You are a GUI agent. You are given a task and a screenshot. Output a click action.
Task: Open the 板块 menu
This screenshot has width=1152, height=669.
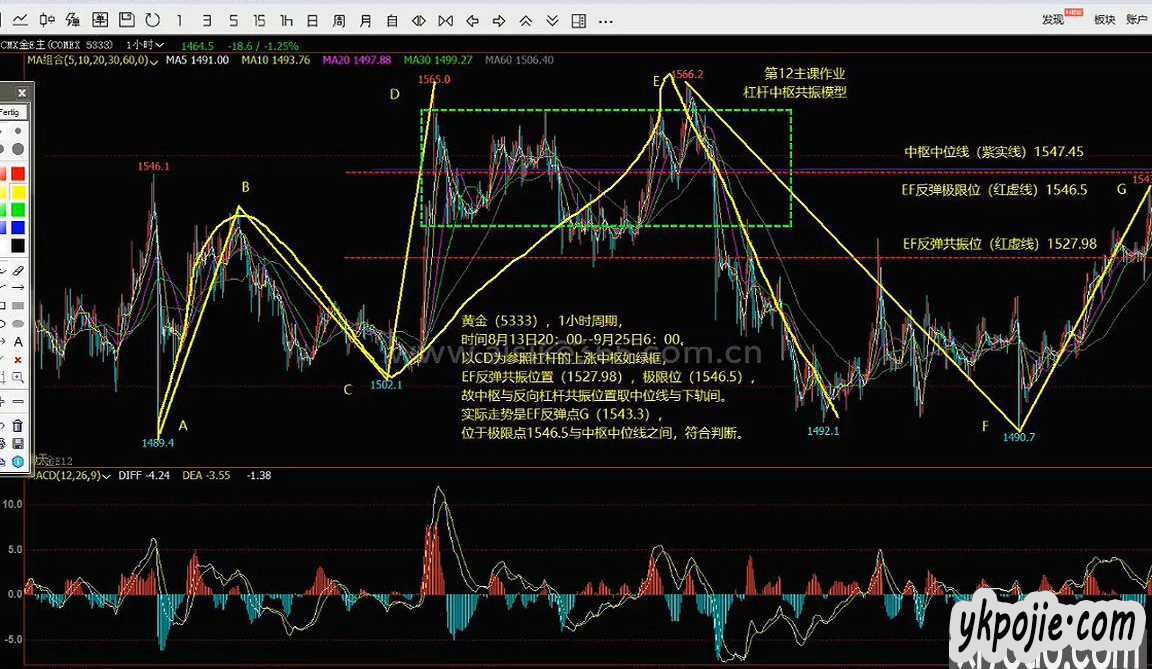click(1105, 20)
